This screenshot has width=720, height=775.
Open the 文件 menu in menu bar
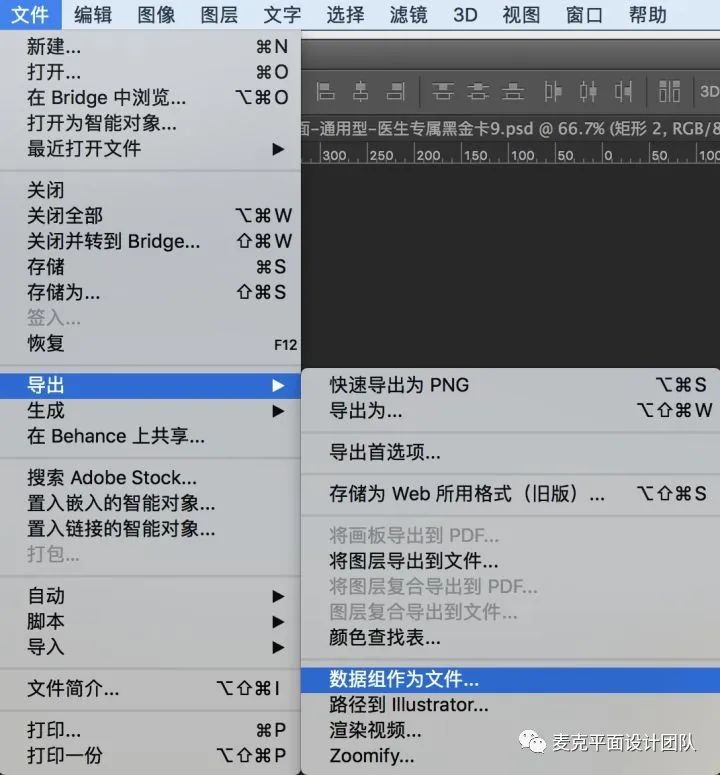(30, 15)
